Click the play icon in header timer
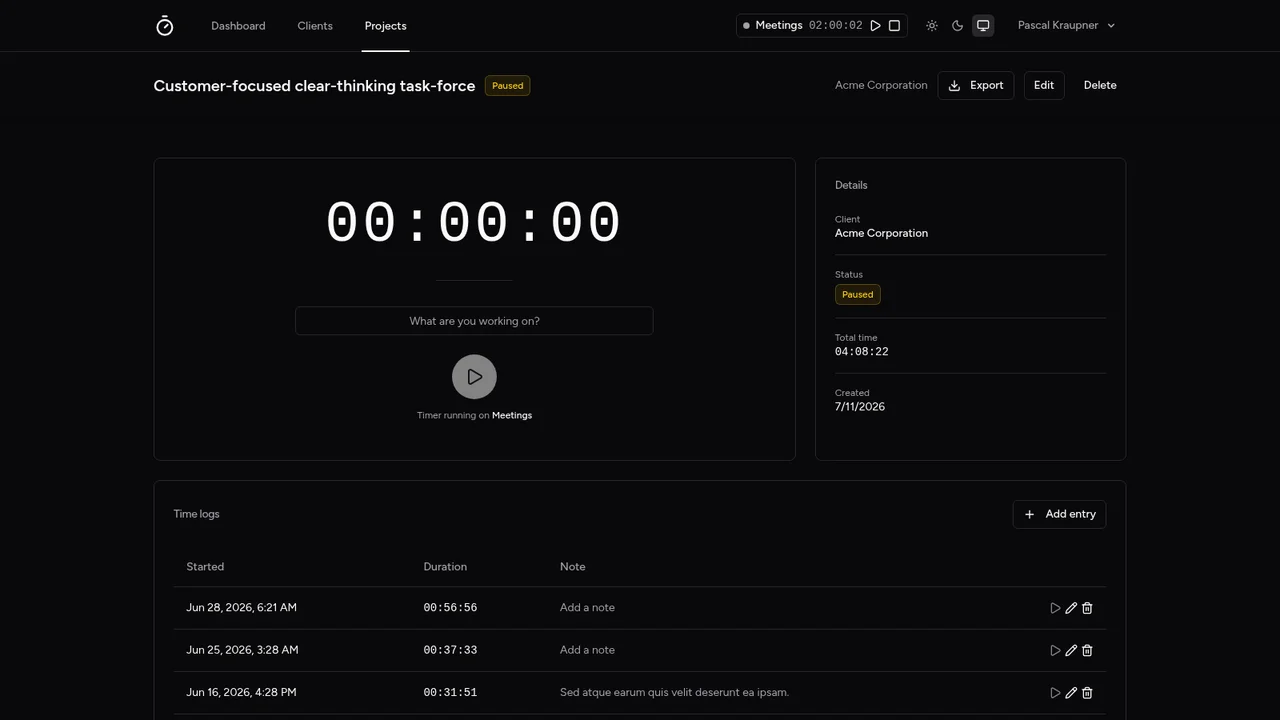Viewport: 1280px width, 720px height. click(875, 26)
